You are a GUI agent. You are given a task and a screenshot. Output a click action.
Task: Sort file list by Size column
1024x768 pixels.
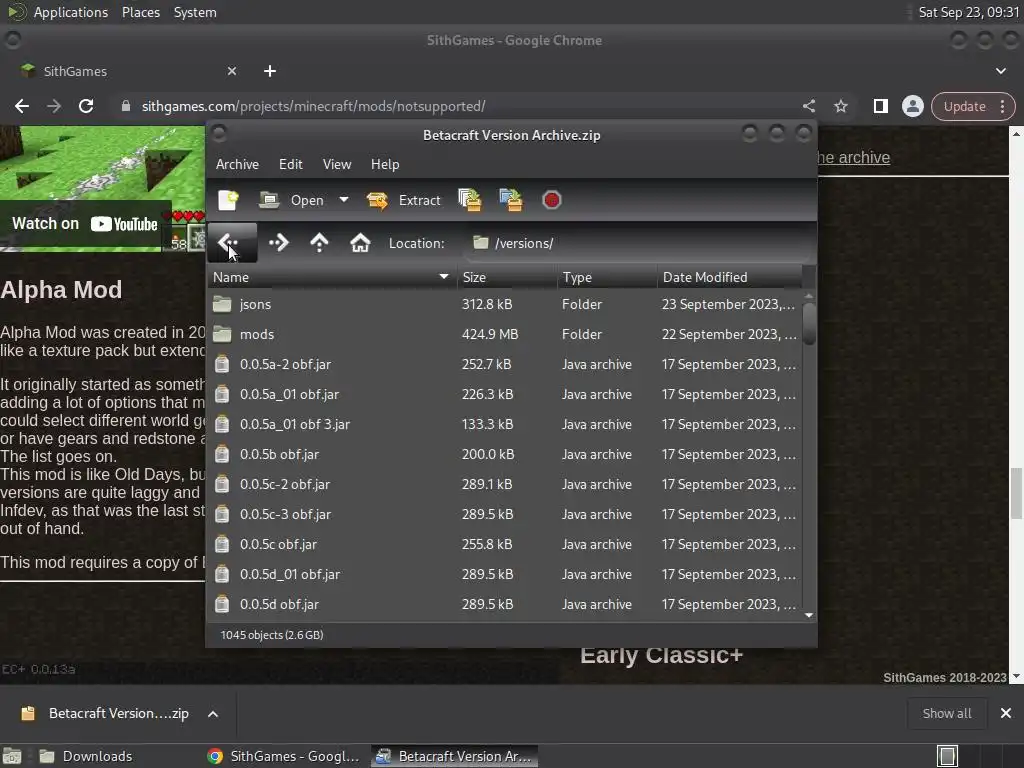pyautogui.click(x=507, y=277)
